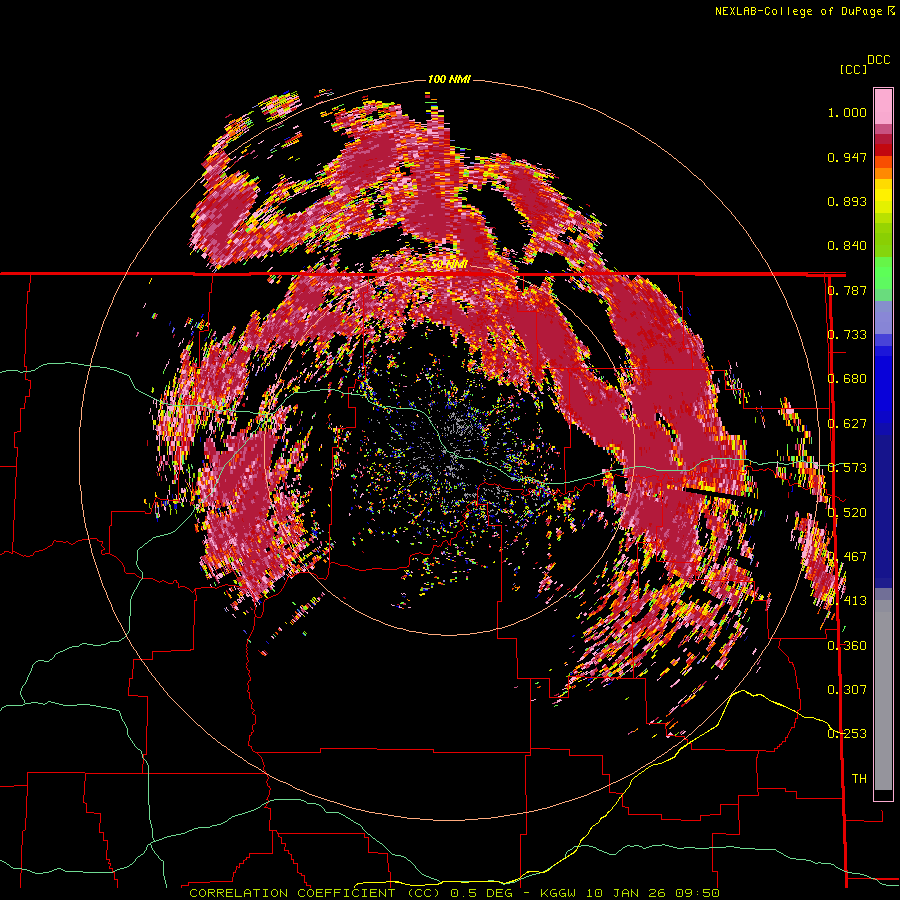This screenshot has height=900, width=900.
Task: Pick the bright blue color bar segment
Action: click(x=883, y=385)
